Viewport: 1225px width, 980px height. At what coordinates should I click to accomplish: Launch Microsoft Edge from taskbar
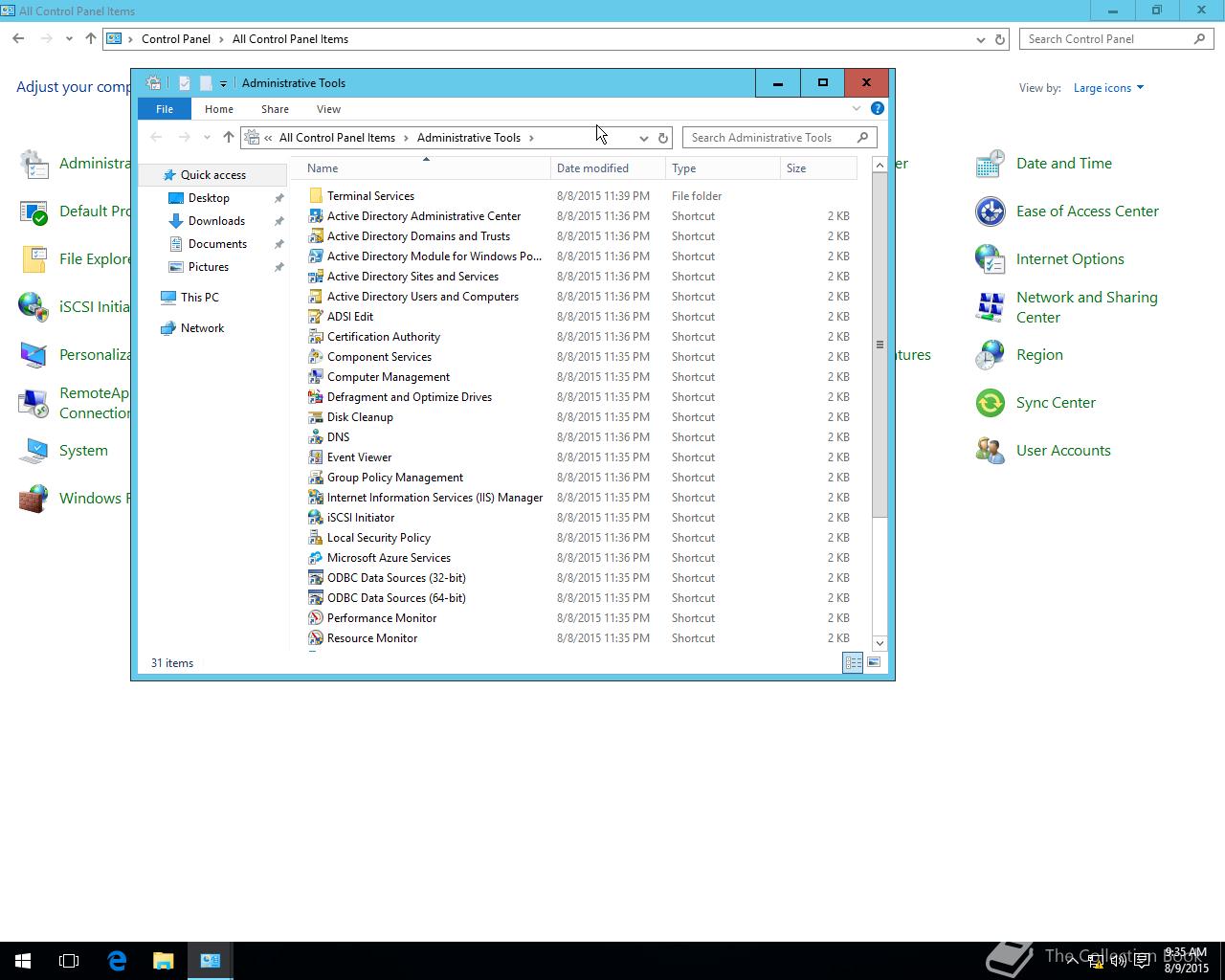pos(117,961)
